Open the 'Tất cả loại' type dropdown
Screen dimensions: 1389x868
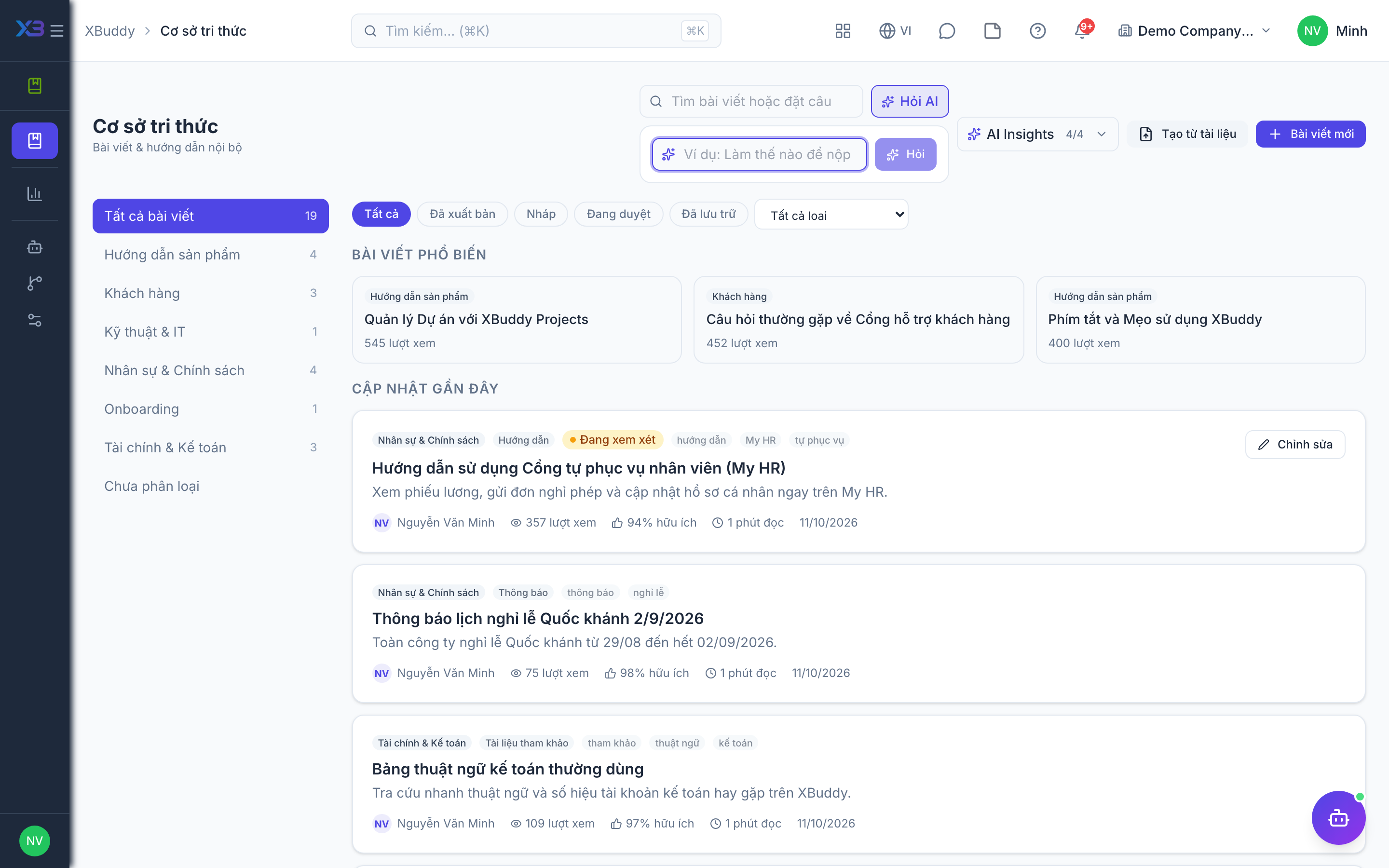click(x=831, y=215)
